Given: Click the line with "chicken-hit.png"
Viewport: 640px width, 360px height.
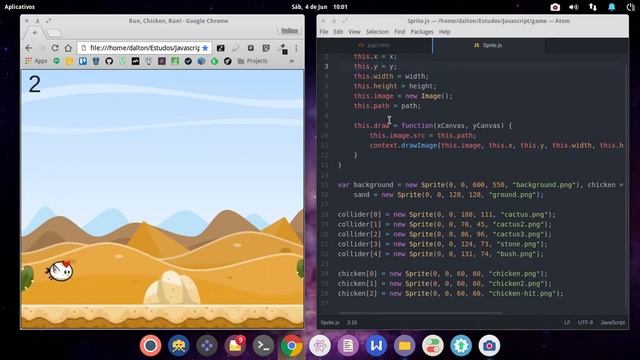Looking at the screenshot, I should coord(450,293).
